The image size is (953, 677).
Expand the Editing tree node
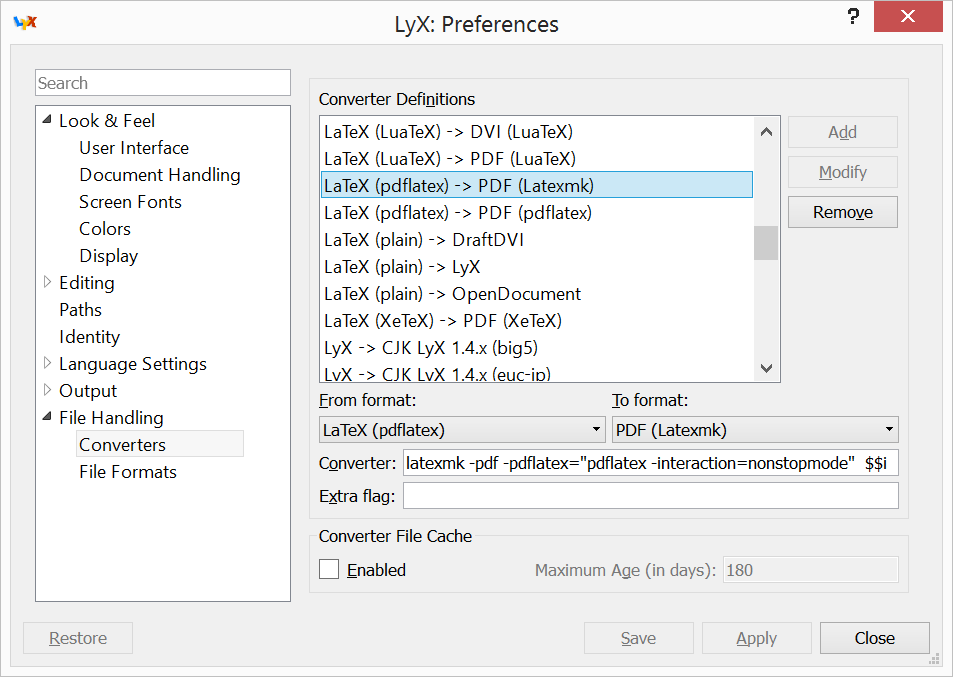47,282
